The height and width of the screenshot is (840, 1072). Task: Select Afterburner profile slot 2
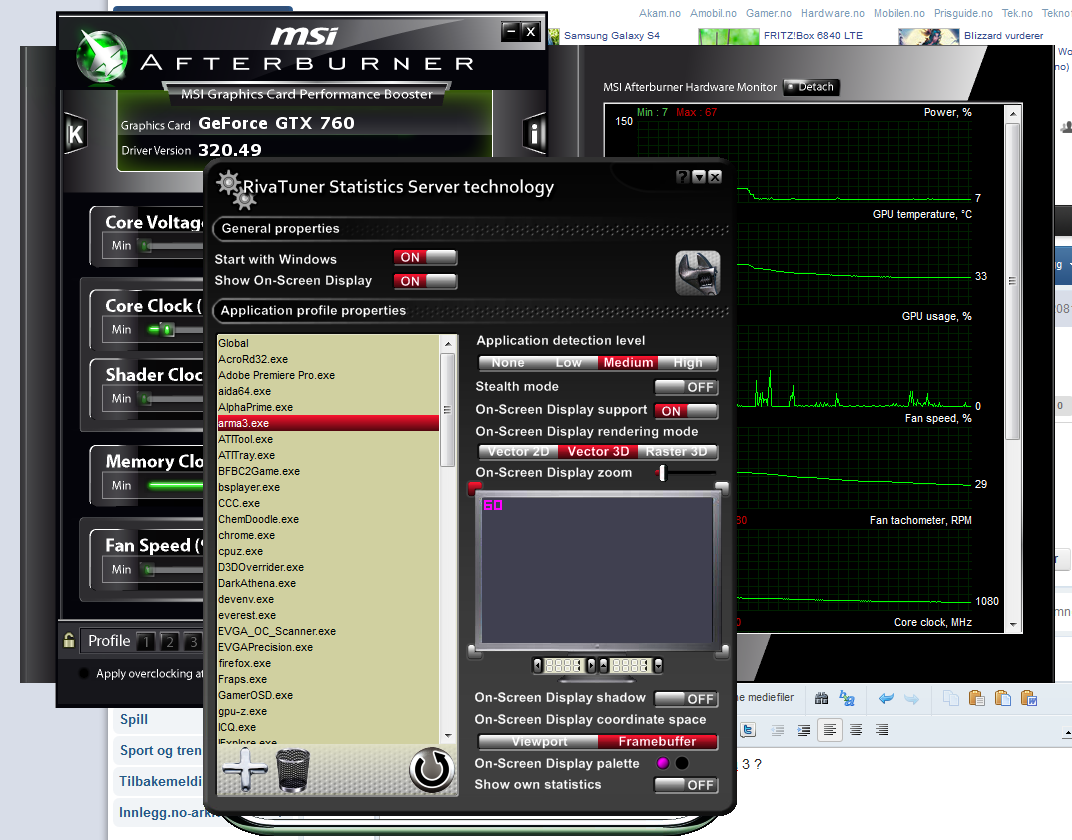click(170, 641)
